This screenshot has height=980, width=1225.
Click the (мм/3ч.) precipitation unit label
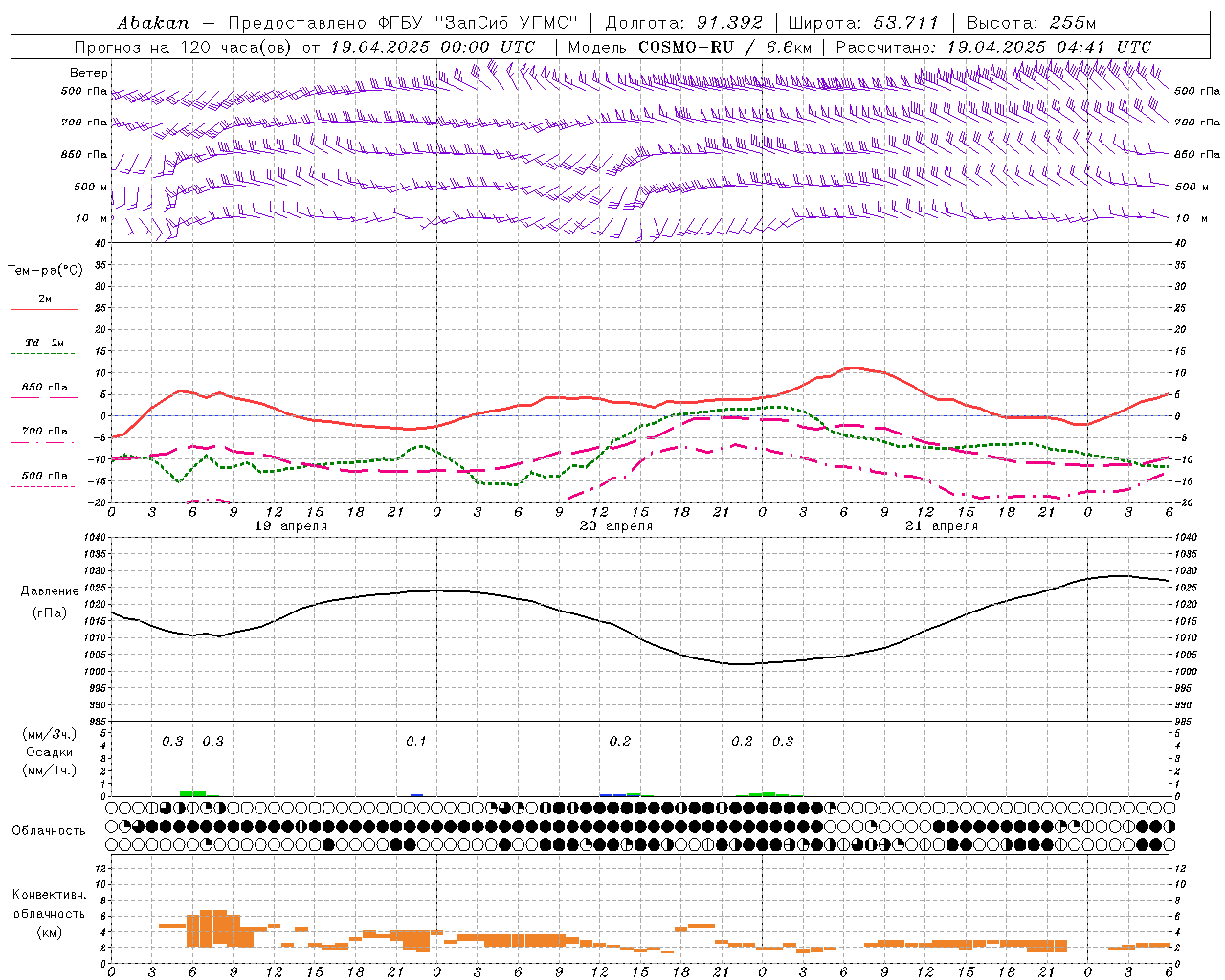[x=50, y=734]
